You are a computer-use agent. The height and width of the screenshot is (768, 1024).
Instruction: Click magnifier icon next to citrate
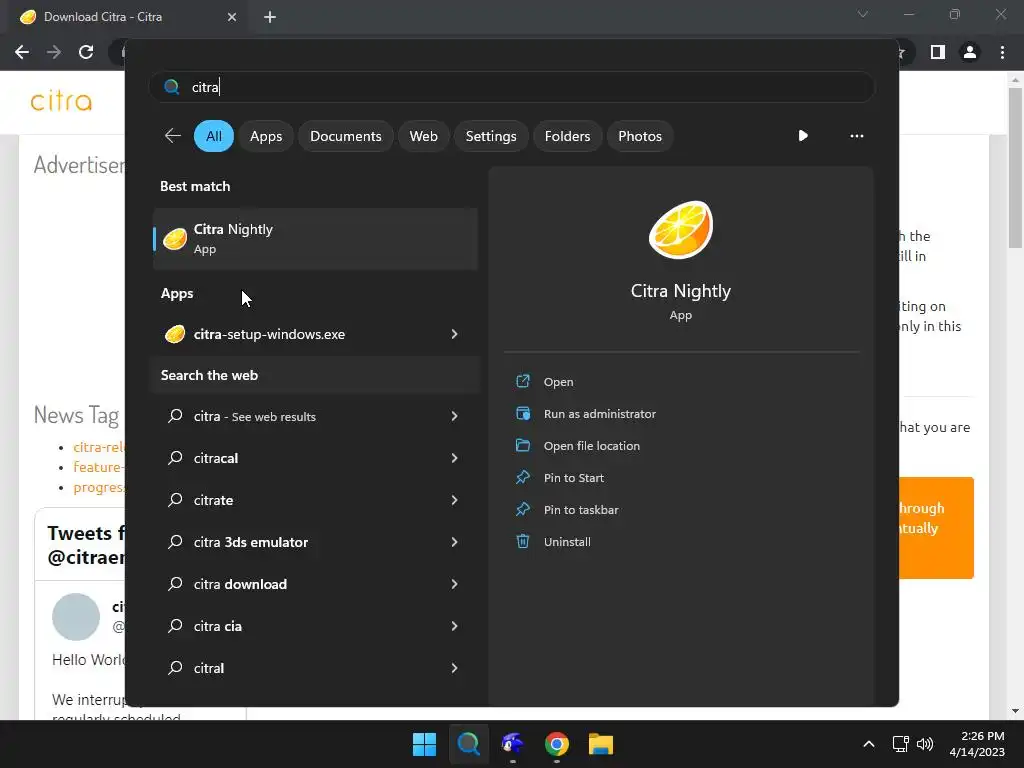[175, 500]
